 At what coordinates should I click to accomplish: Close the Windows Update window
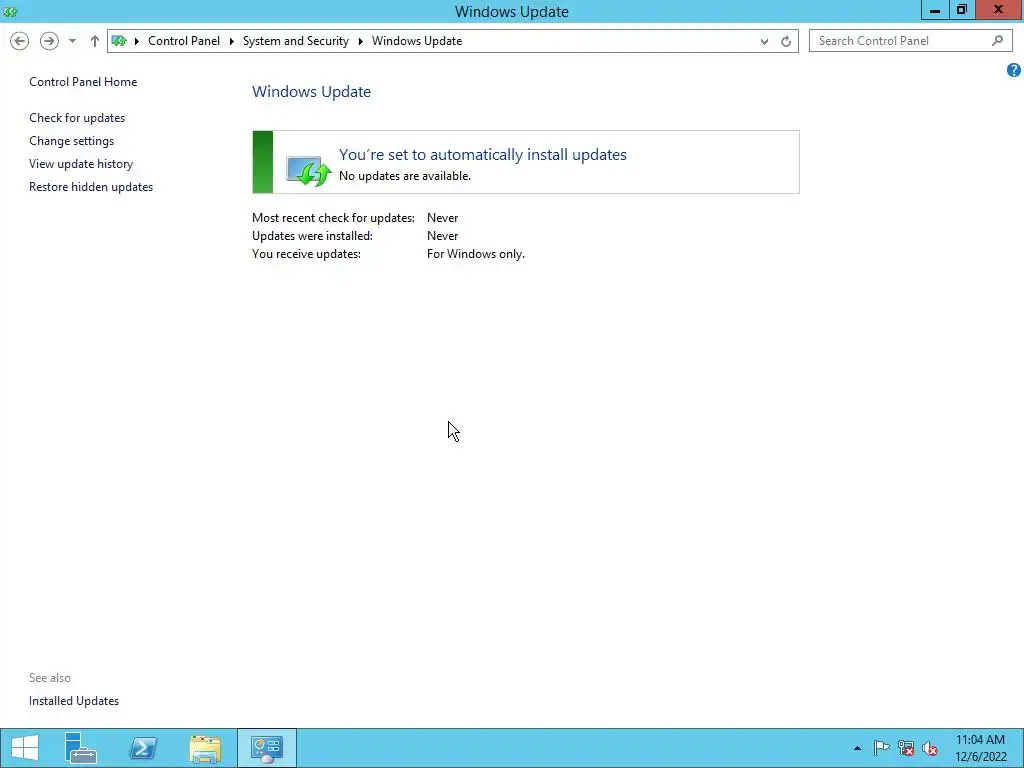[999, 10]
